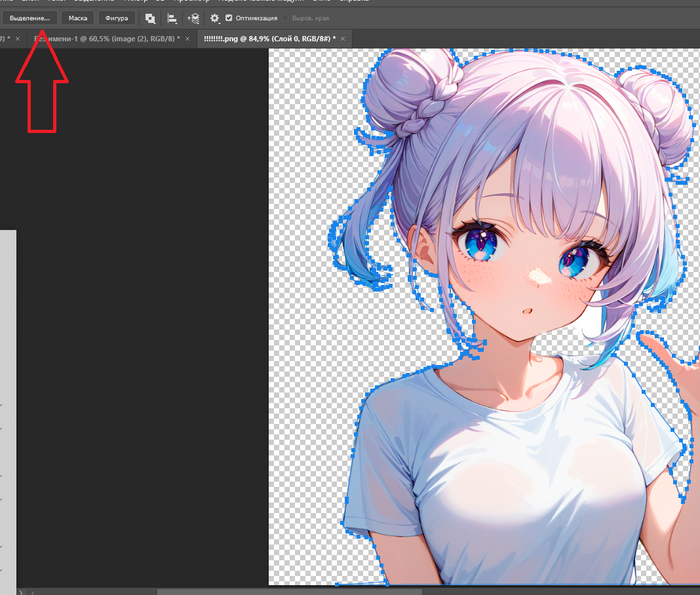
Task: Click the horizontal scrollbar below the canvas
Action: pos(400,590)
